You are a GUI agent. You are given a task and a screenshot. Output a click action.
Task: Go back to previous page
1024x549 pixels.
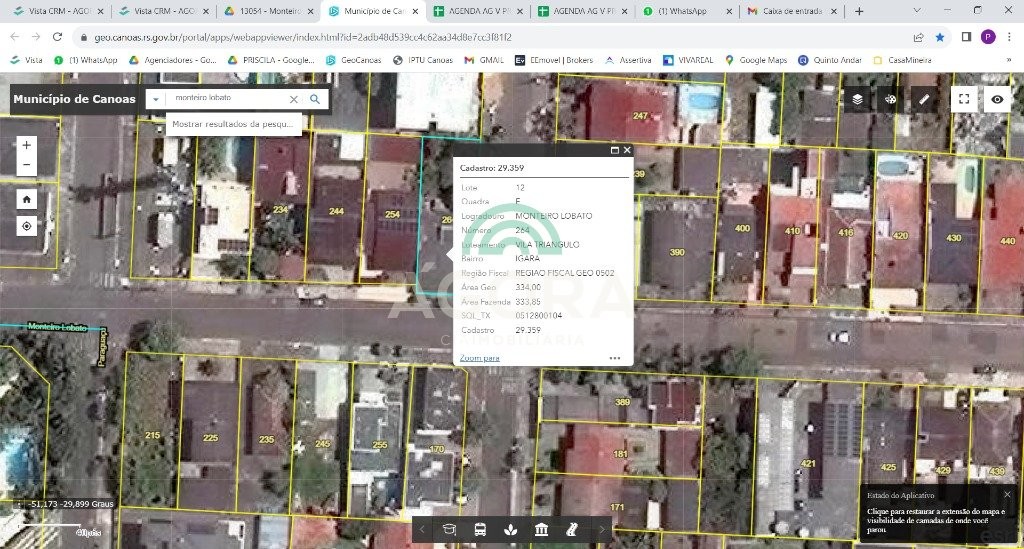[15, 37]
